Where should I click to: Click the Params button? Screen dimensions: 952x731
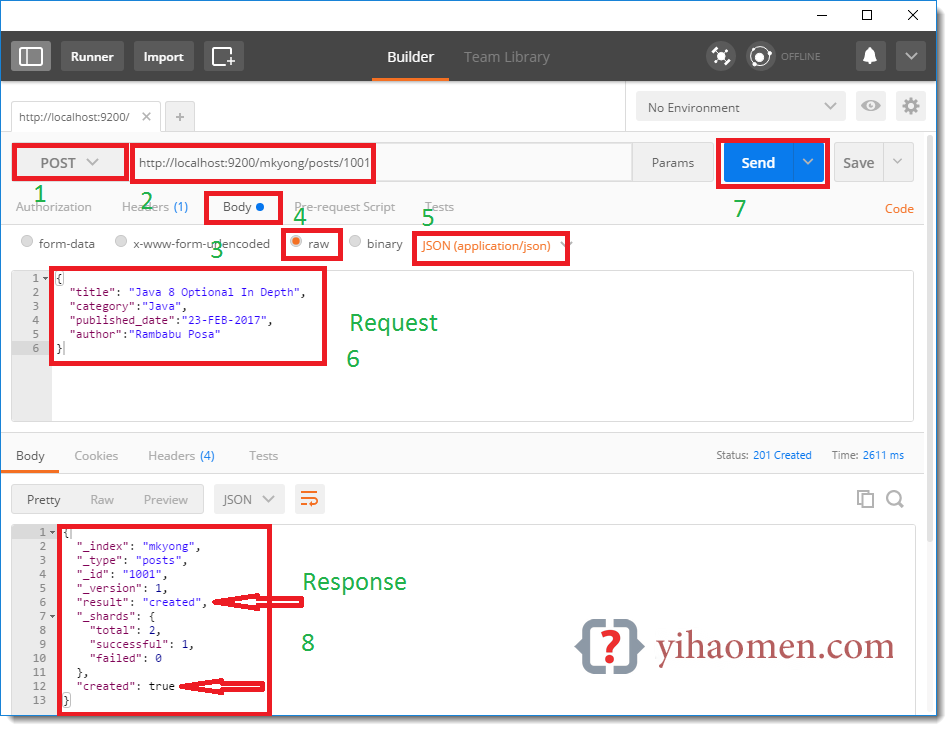tap(673, 163)
